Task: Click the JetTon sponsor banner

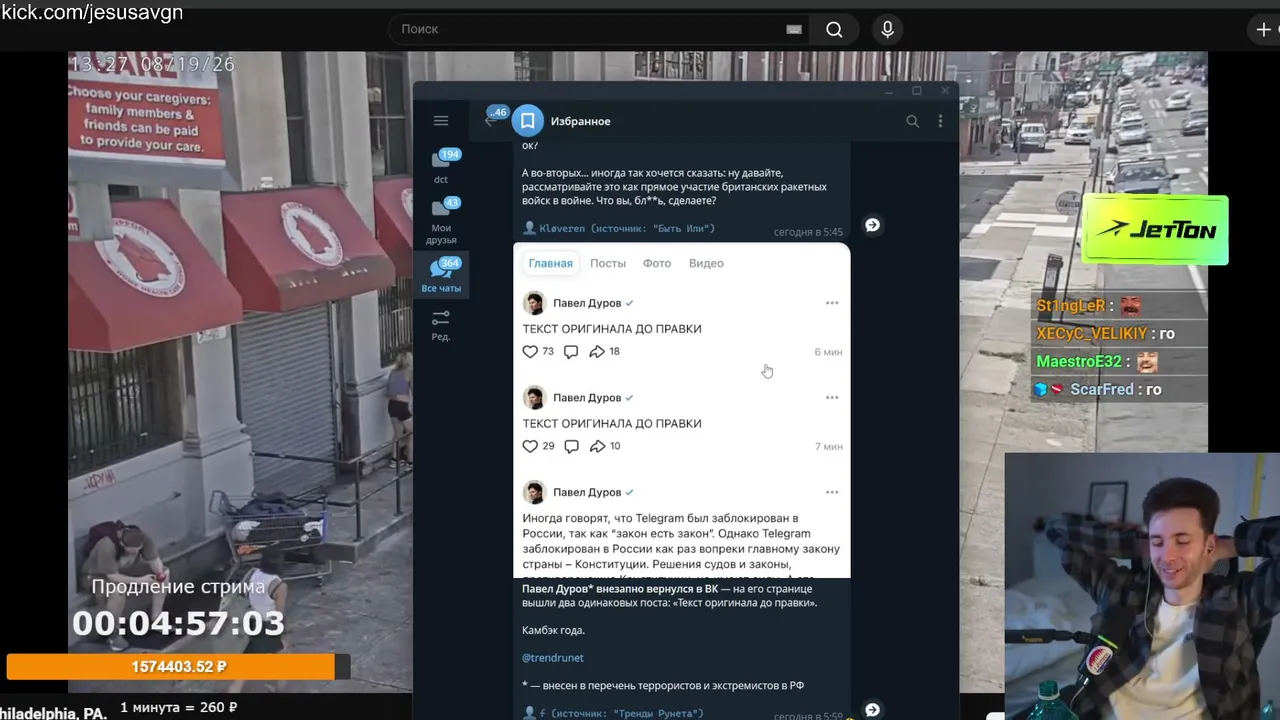Action: (1155, 230)
